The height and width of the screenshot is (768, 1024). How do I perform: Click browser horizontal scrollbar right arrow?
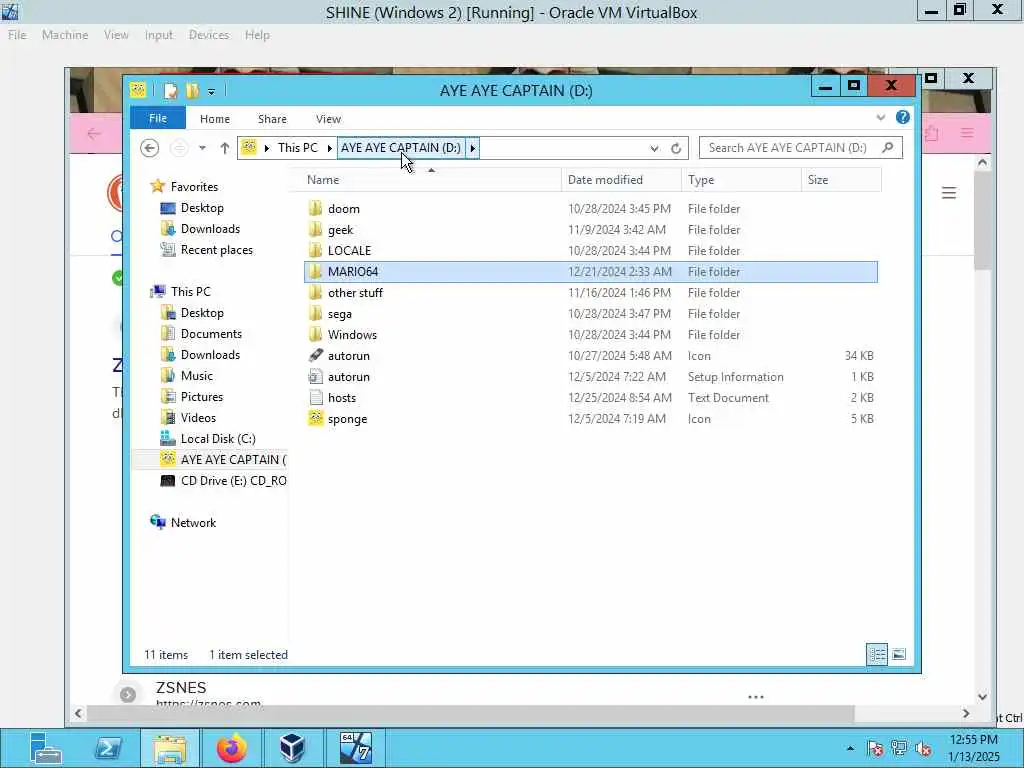[966, 713]
